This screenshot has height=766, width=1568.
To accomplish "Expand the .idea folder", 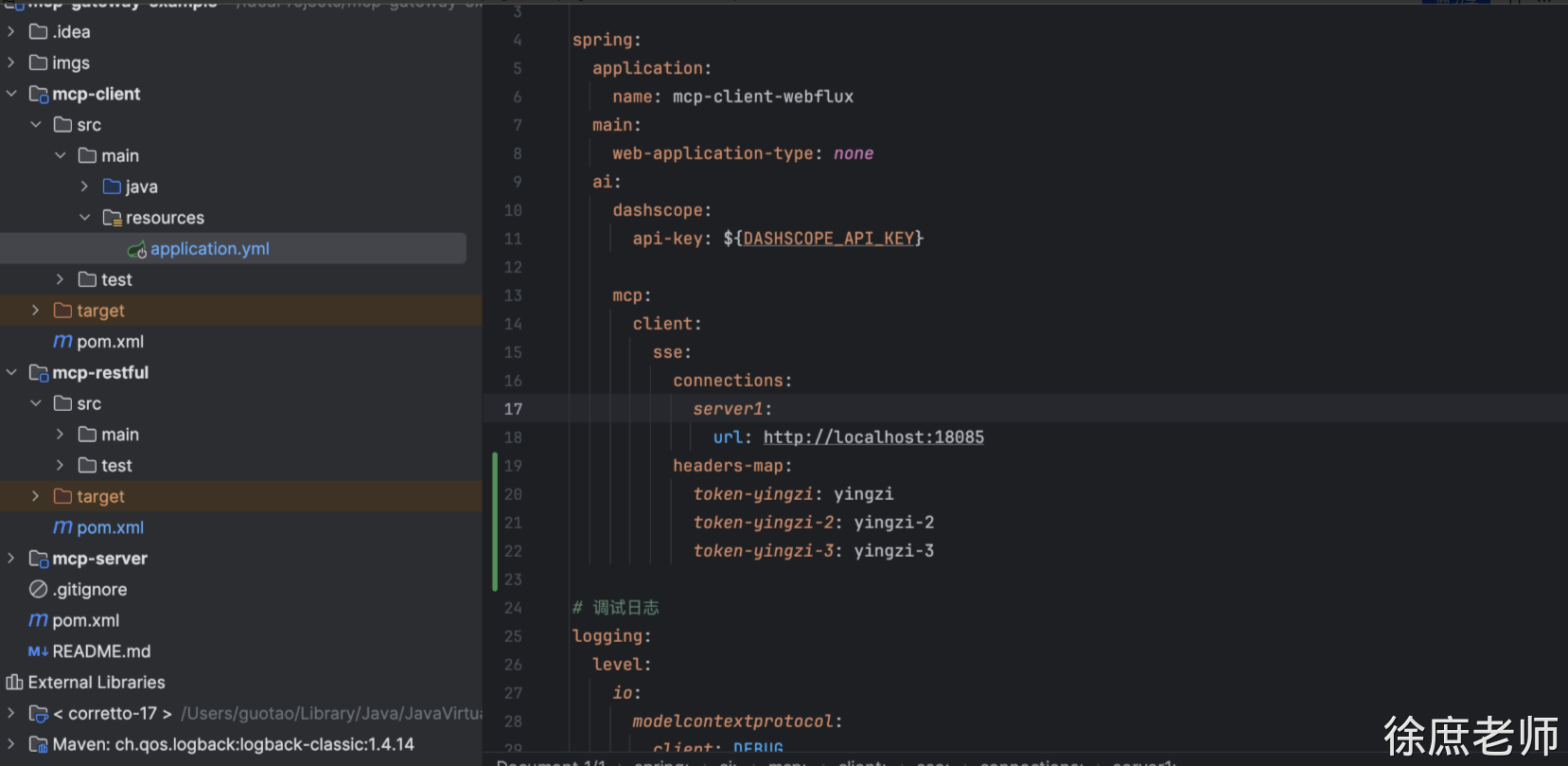I will (x=11, y=31).
